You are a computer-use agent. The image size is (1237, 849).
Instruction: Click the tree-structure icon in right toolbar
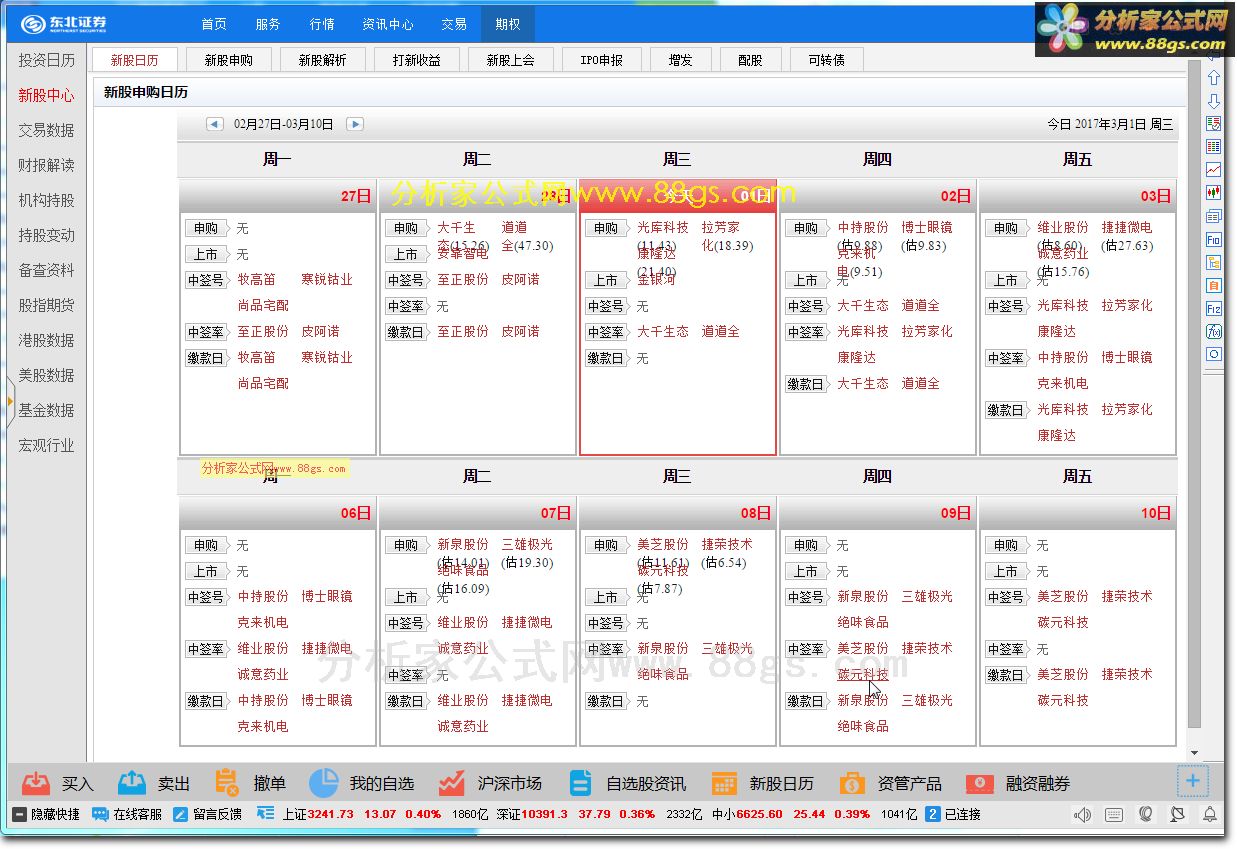1214,262
